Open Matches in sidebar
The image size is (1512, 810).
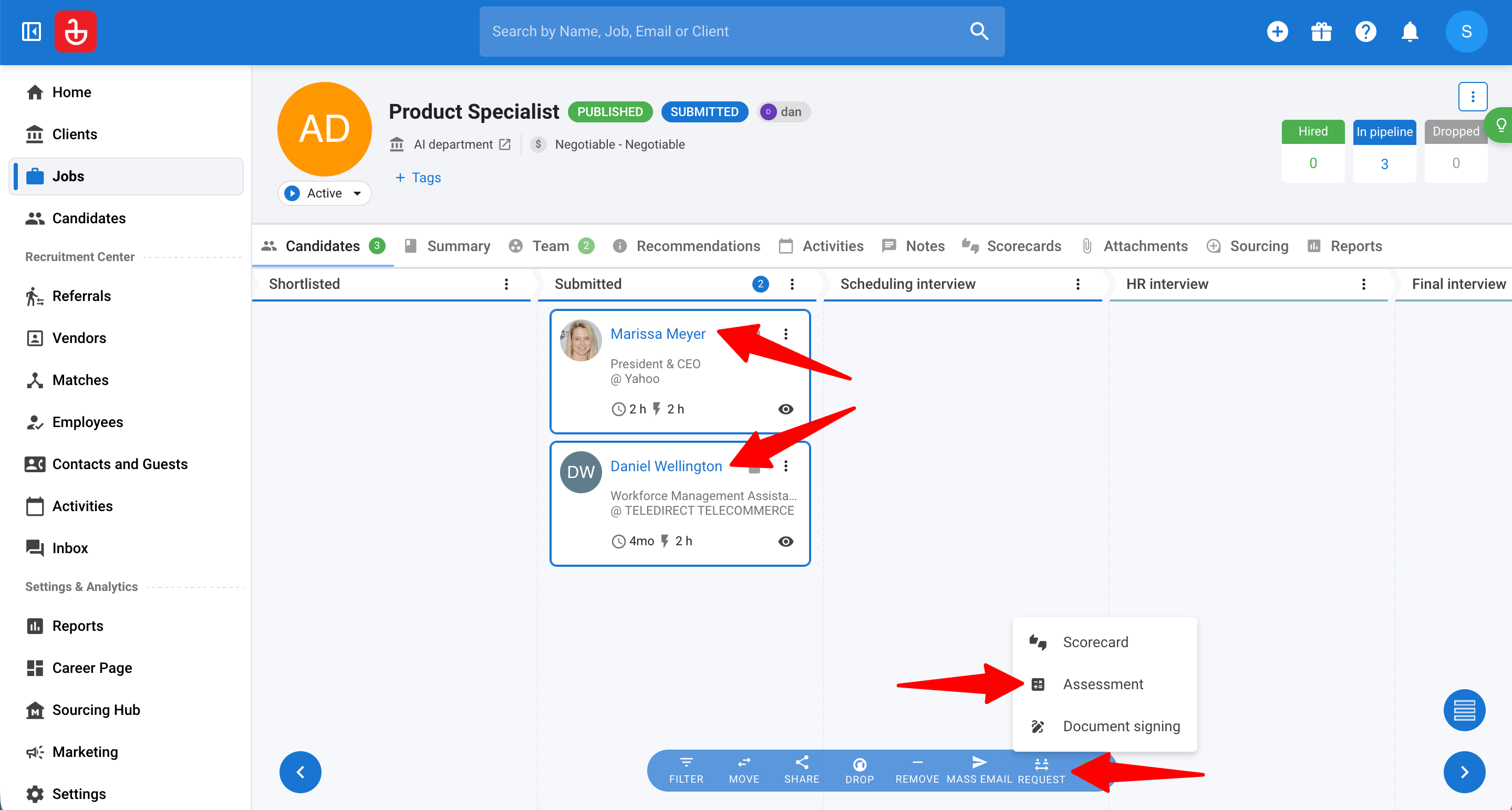(126, 380)
